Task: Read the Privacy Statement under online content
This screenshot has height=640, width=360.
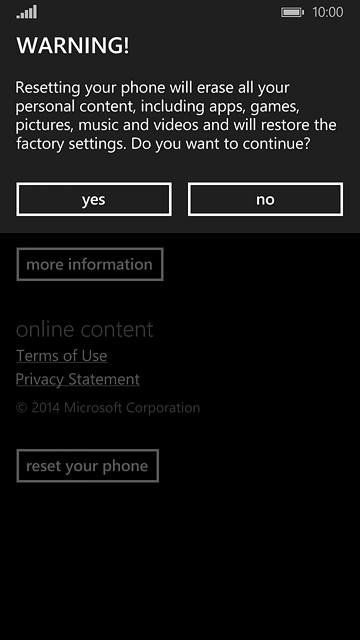Action: point(78,379)
